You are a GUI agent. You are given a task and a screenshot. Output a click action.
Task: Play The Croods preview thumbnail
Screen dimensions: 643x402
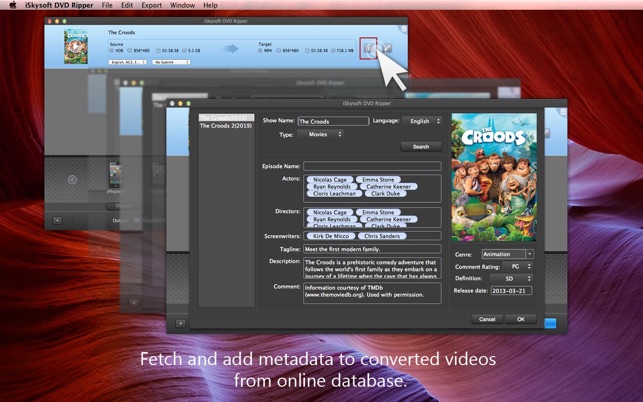click(74, 46)
